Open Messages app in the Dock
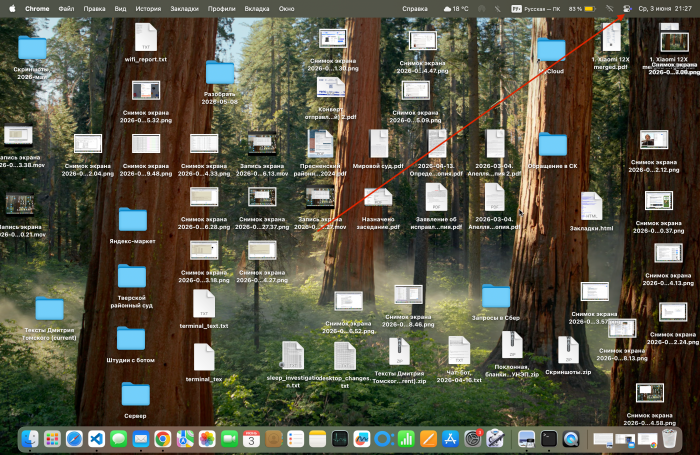Screen dimensions: 700x455 pos(119,439)
